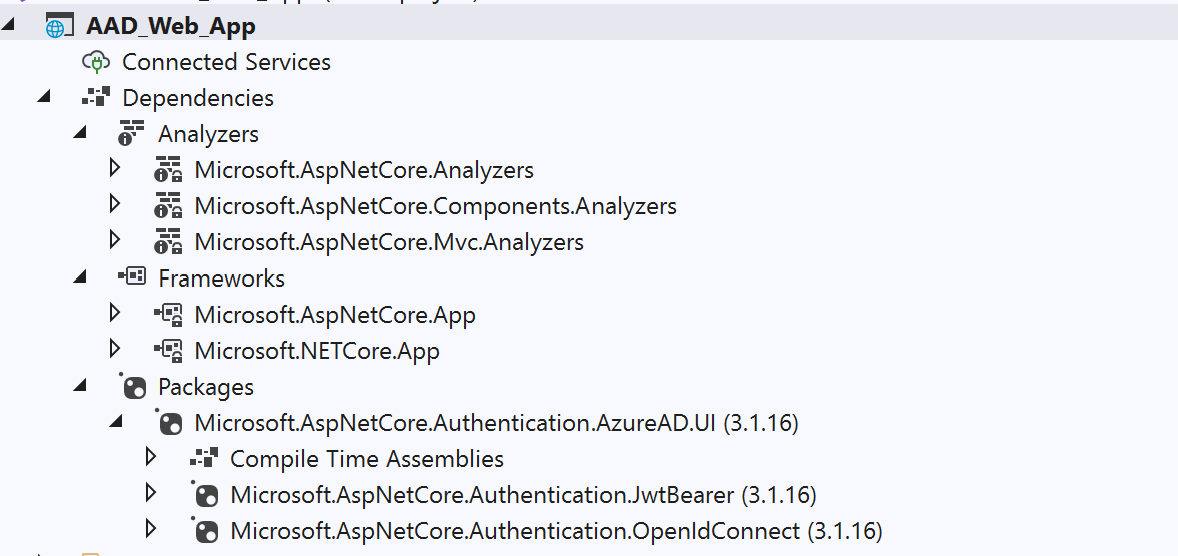Image resolution: width=1178 pixels, height=556 pixels.
Task: Expand the JwtBearer package node
Action: 150,492
